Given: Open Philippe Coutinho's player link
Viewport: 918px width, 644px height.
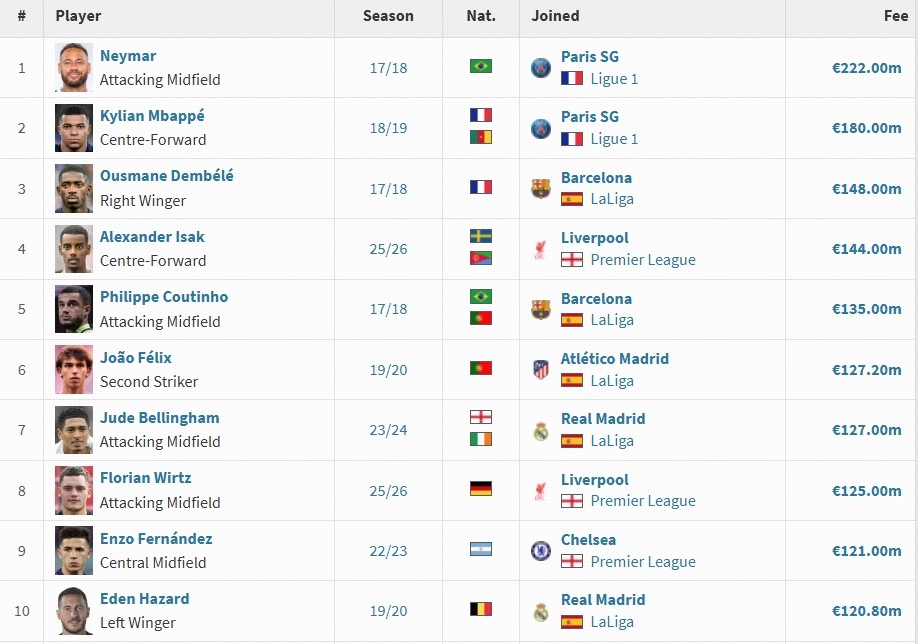Looking at the screenshot, I should 164,297.
